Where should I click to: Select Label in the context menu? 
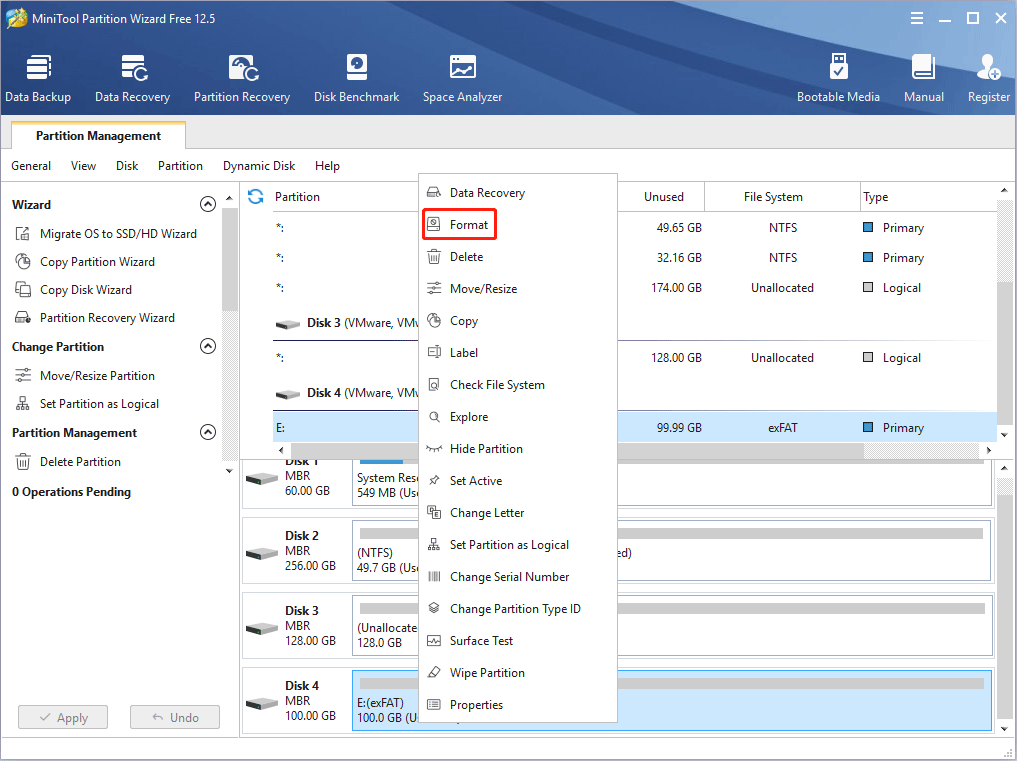(x=518, y=353)
